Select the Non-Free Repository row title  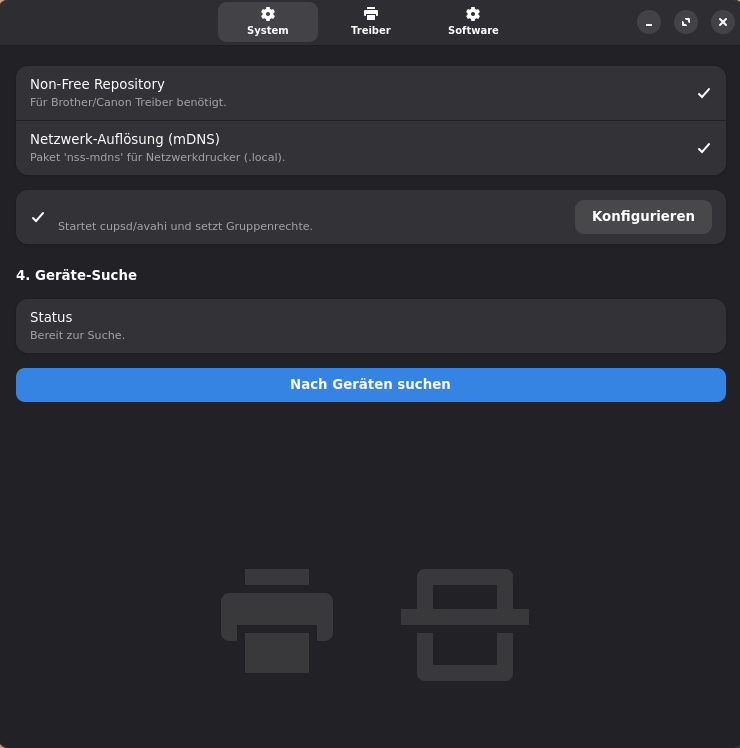pos(97,84)
